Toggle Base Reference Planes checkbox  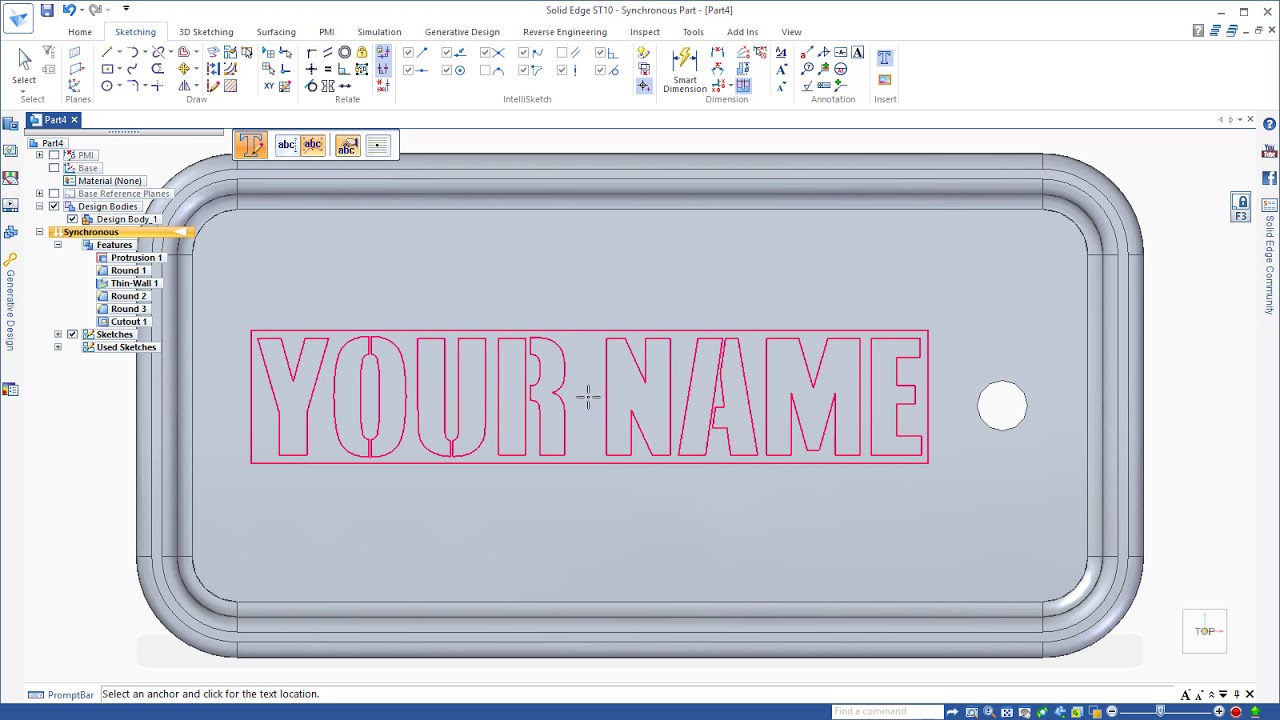tap(54, 194)
